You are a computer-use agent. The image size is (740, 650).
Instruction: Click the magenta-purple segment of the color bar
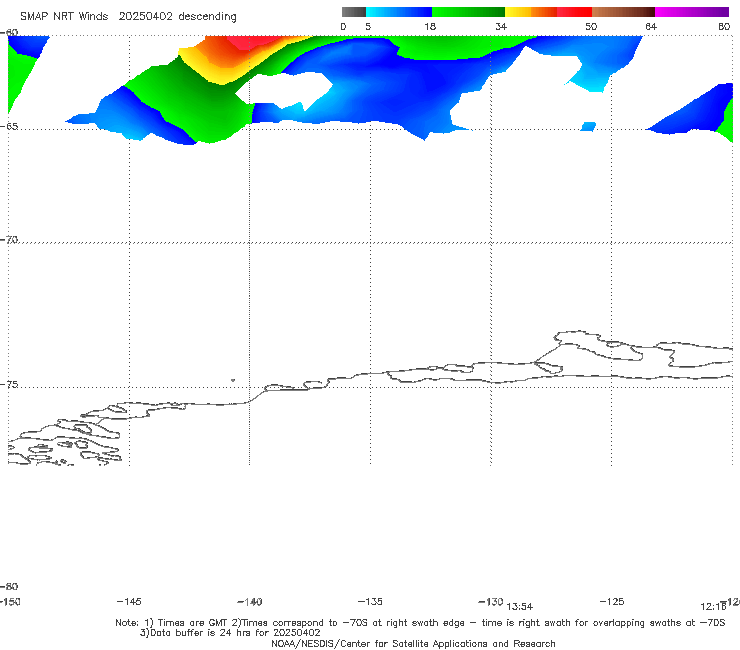coord(692,12)
